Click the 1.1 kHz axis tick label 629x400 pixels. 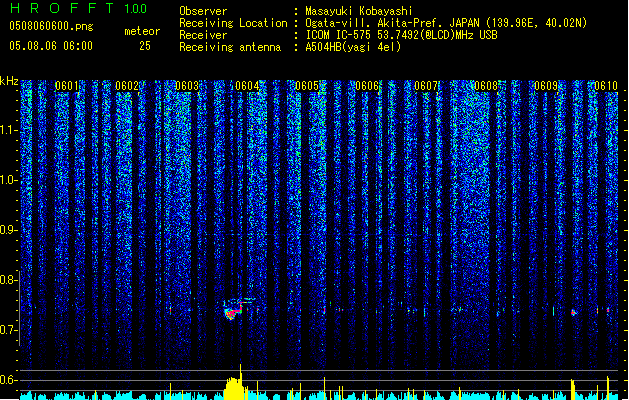coord(8,130)
